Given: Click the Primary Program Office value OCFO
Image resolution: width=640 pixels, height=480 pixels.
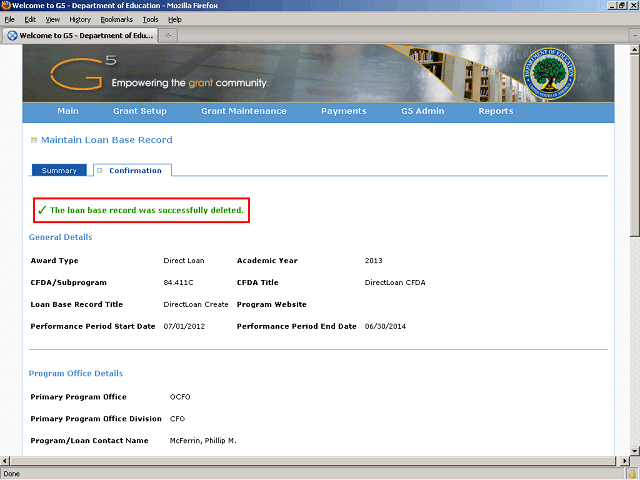Looking at the screenshot, I should [x=180, y=397].
